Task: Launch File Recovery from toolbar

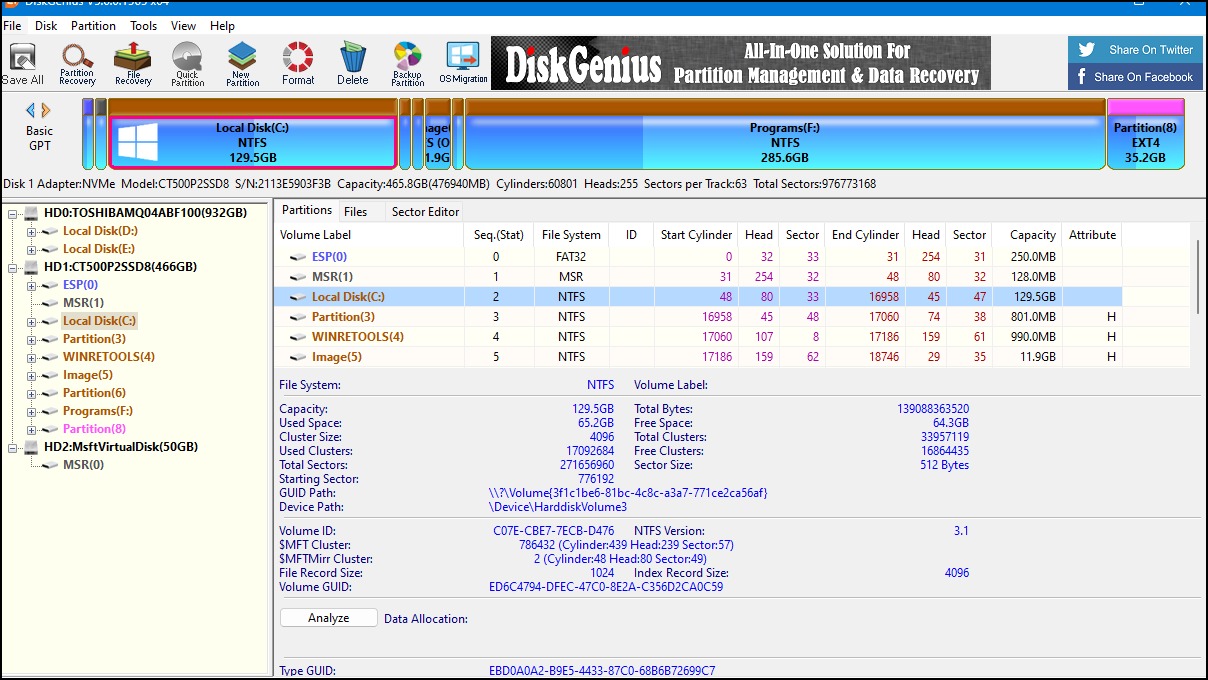Action: (132, 63)
